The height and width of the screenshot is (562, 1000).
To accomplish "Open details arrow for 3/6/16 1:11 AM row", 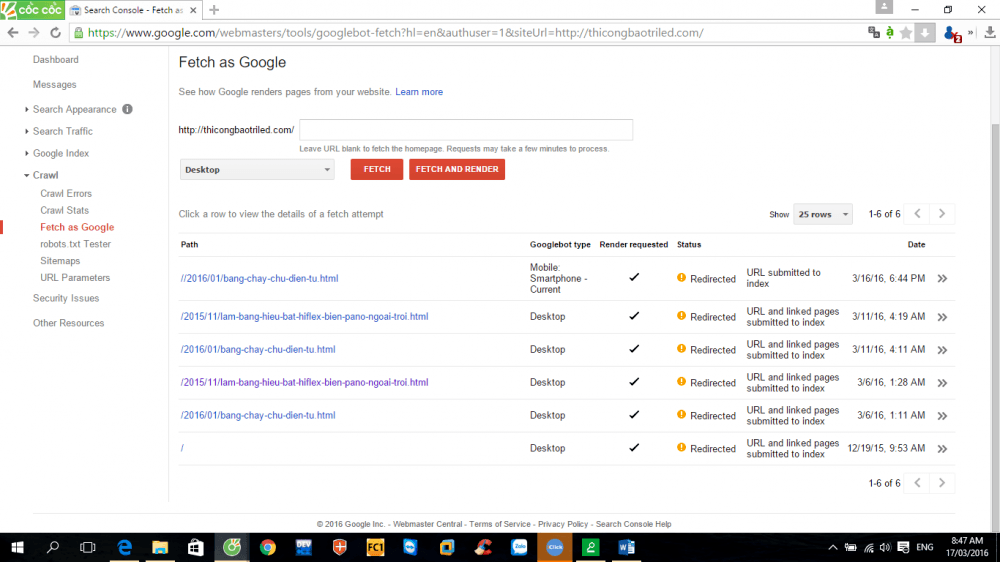I will (942, 416).
